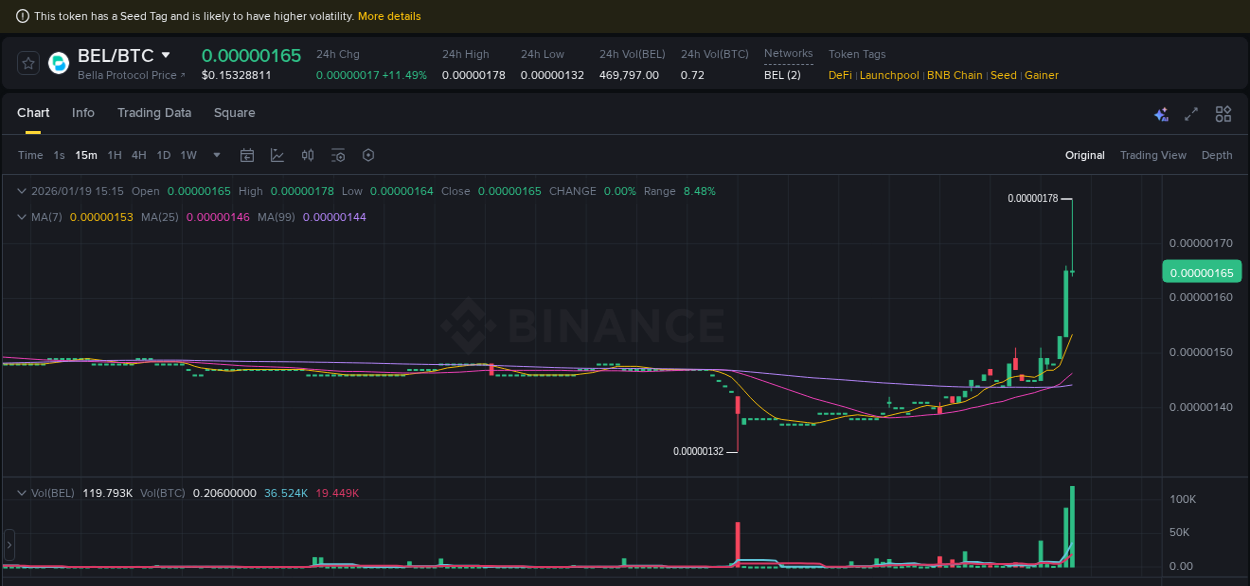Collapse the Vol(BEL) indicator chevron
This screenshot has width=1250, height=586.
point(22,492)
